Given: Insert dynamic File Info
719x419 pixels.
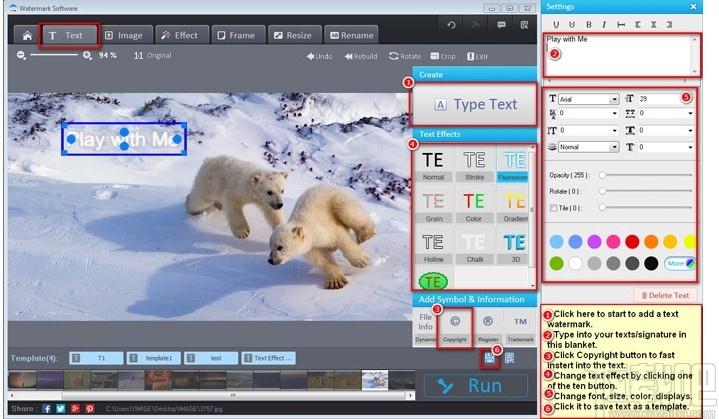Looking at the screenshot, I should coord(425,328).
